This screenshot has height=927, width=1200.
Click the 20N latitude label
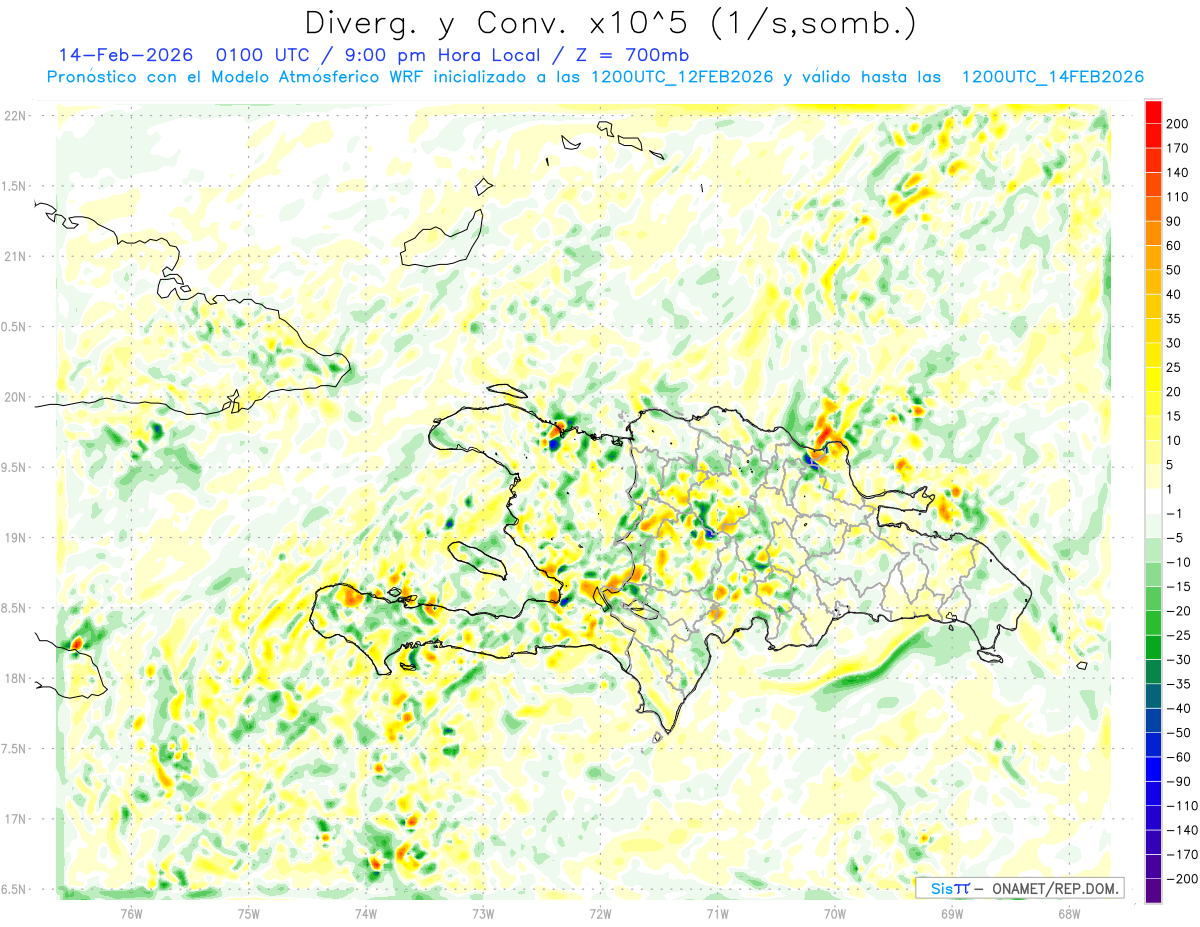(16, 397)
